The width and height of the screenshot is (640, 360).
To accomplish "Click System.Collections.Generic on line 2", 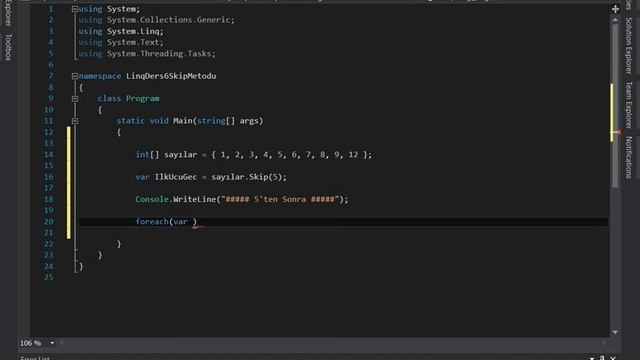I will 169,20.
